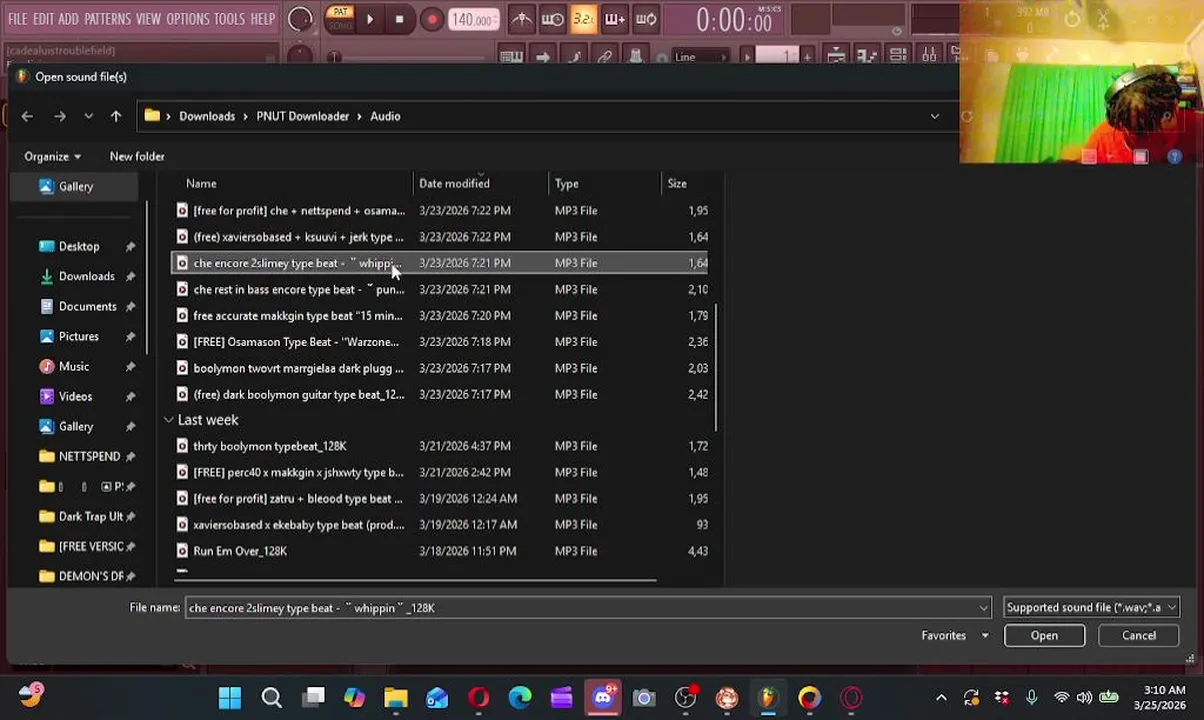Viewport: 1204px width, 720px height.
Task: Click the play button in the FL Studio transport
Action: [370, 19]
